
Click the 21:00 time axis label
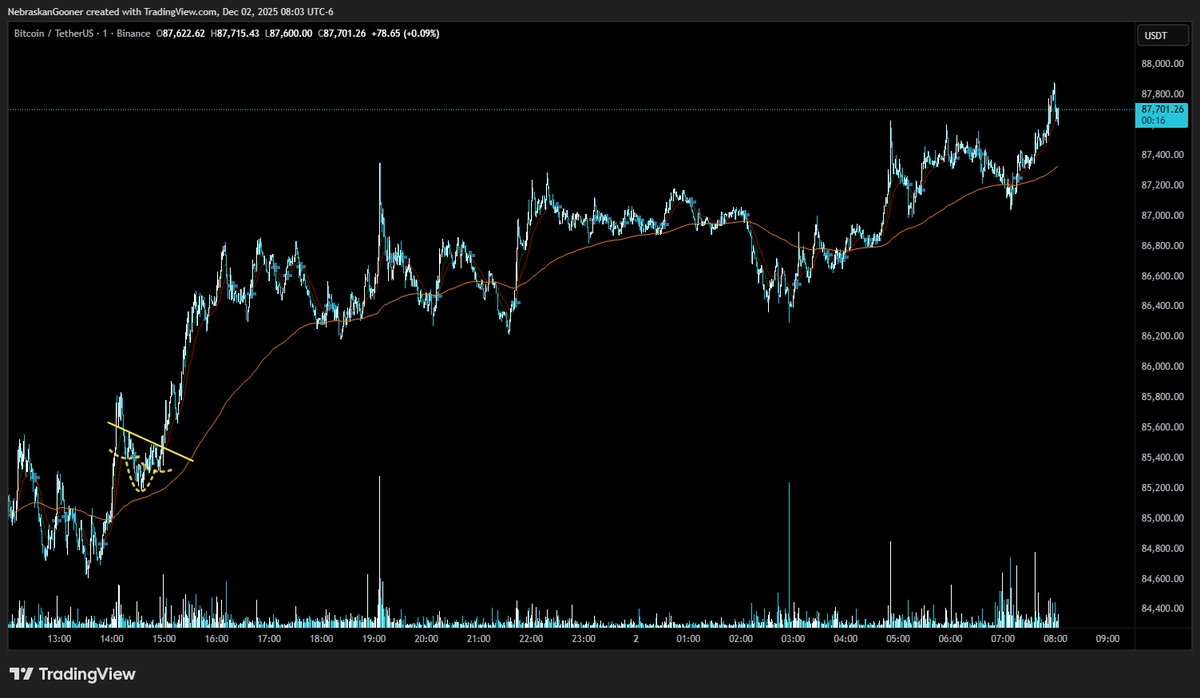coord(478,638)
